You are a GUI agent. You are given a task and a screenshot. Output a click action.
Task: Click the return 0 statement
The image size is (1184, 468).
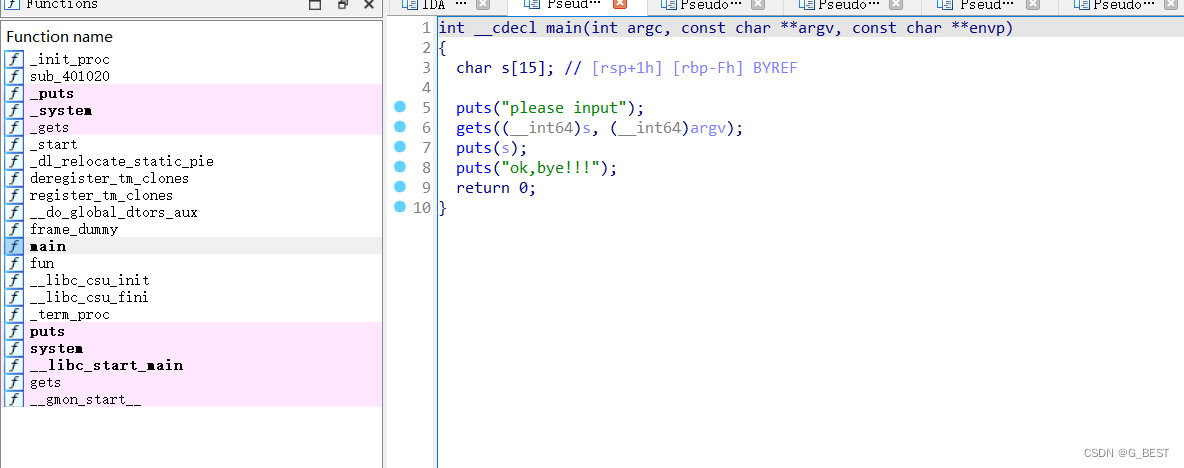tap(496, 187)
